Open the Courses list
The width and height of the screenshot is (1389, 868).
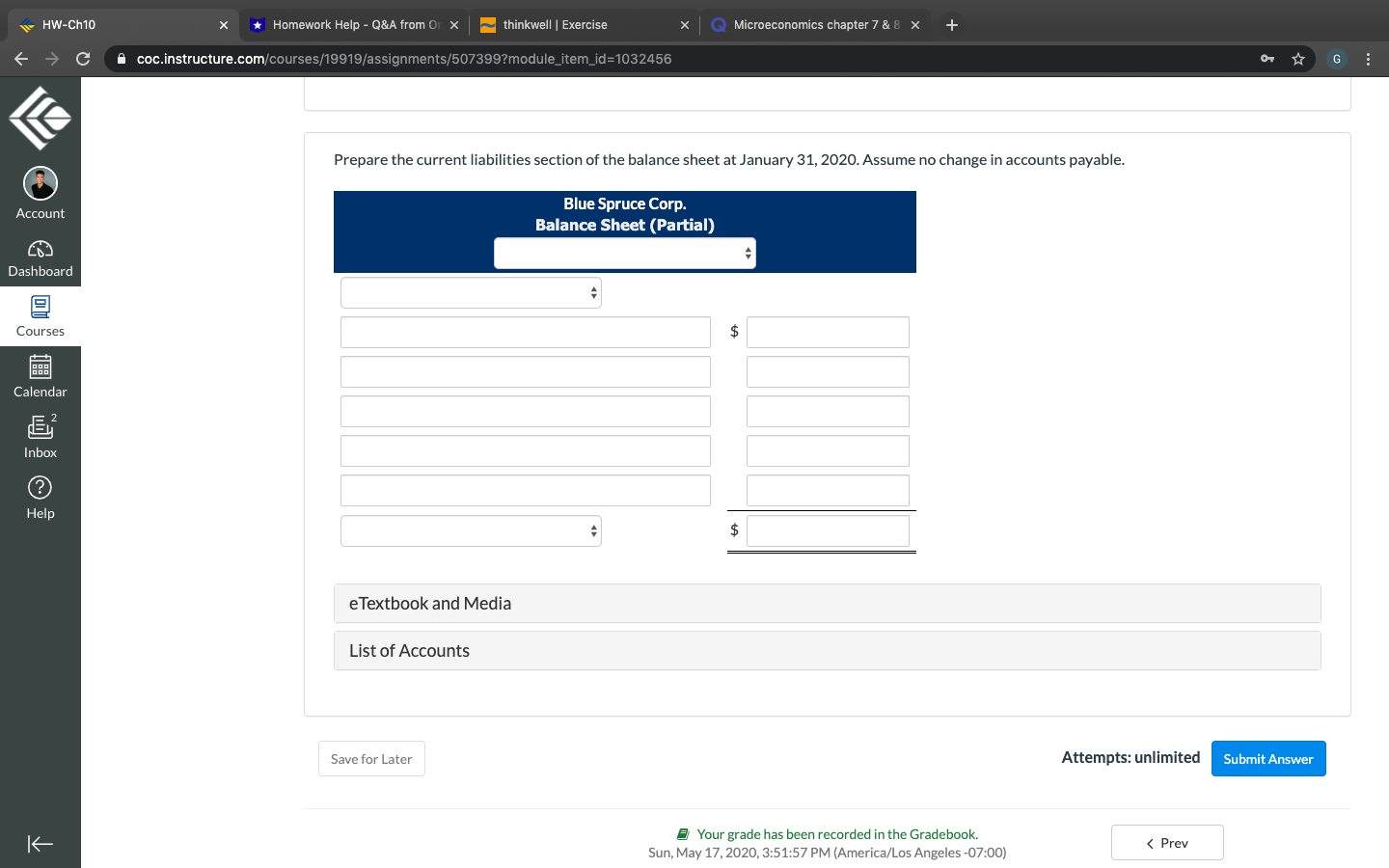tap(41, 315)
